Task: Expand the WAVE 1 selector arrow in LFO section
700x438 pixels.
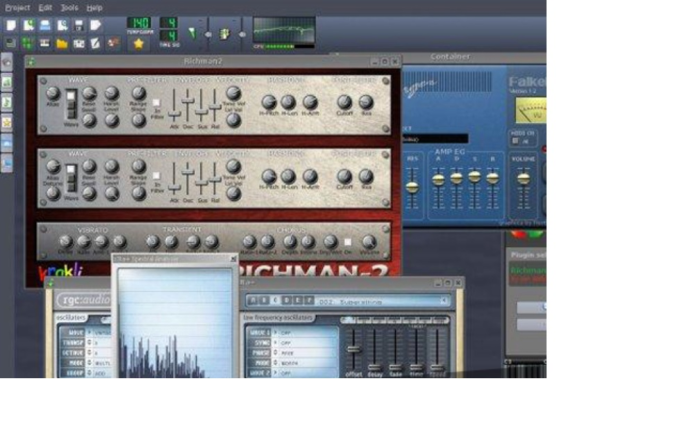Action: [x=275, y=333]
